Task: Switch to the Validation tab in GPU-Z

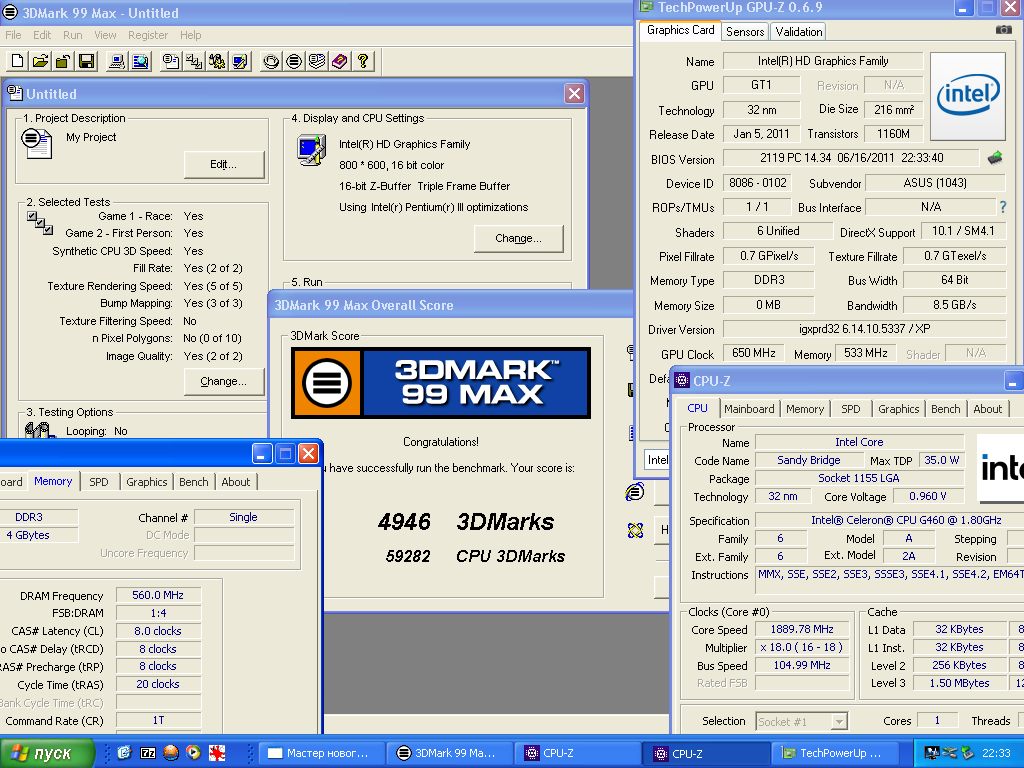Action: click(799, 31)
